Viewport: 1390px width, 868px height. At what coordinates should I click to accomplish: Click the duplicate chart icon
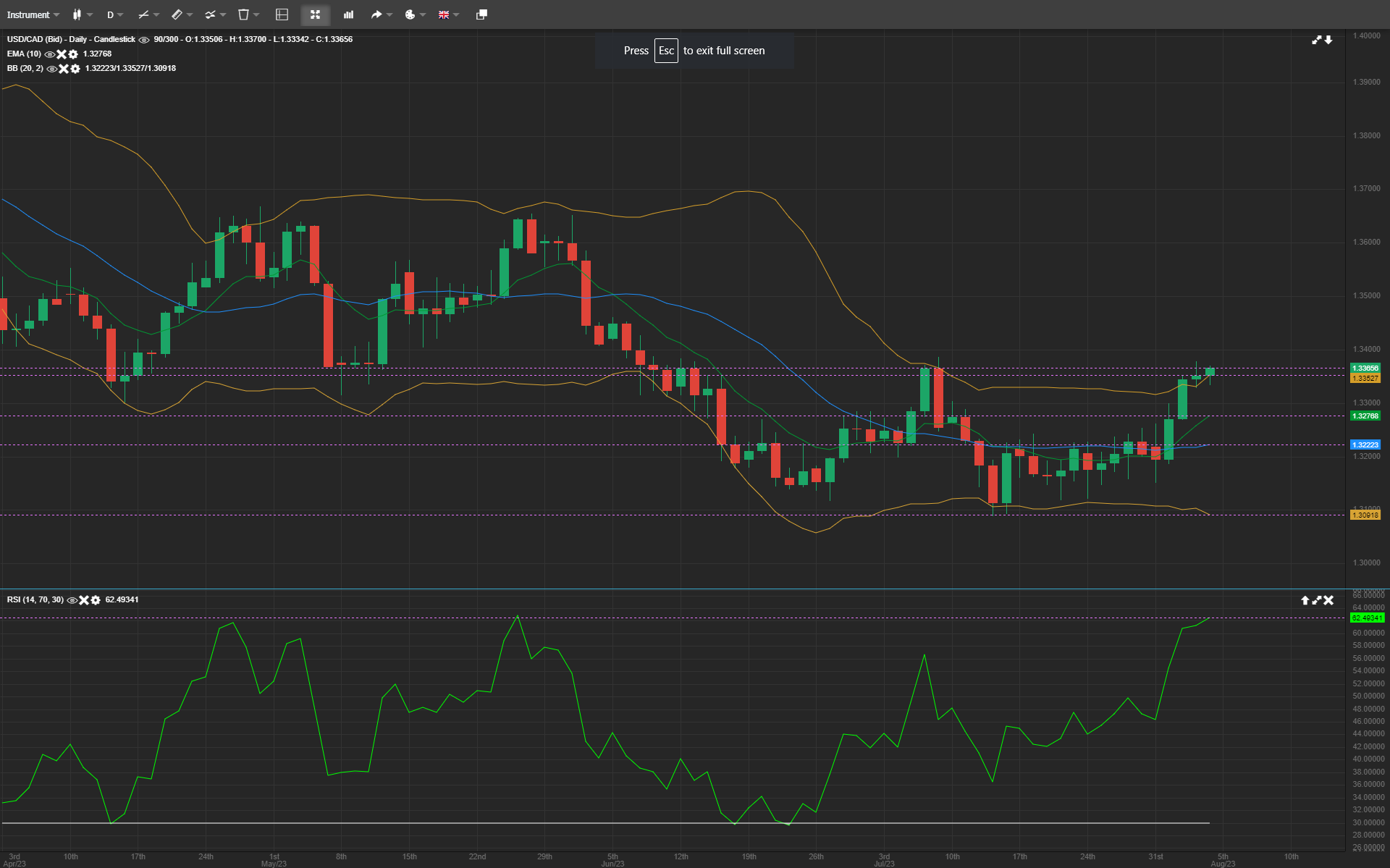(x=480, y=14)
